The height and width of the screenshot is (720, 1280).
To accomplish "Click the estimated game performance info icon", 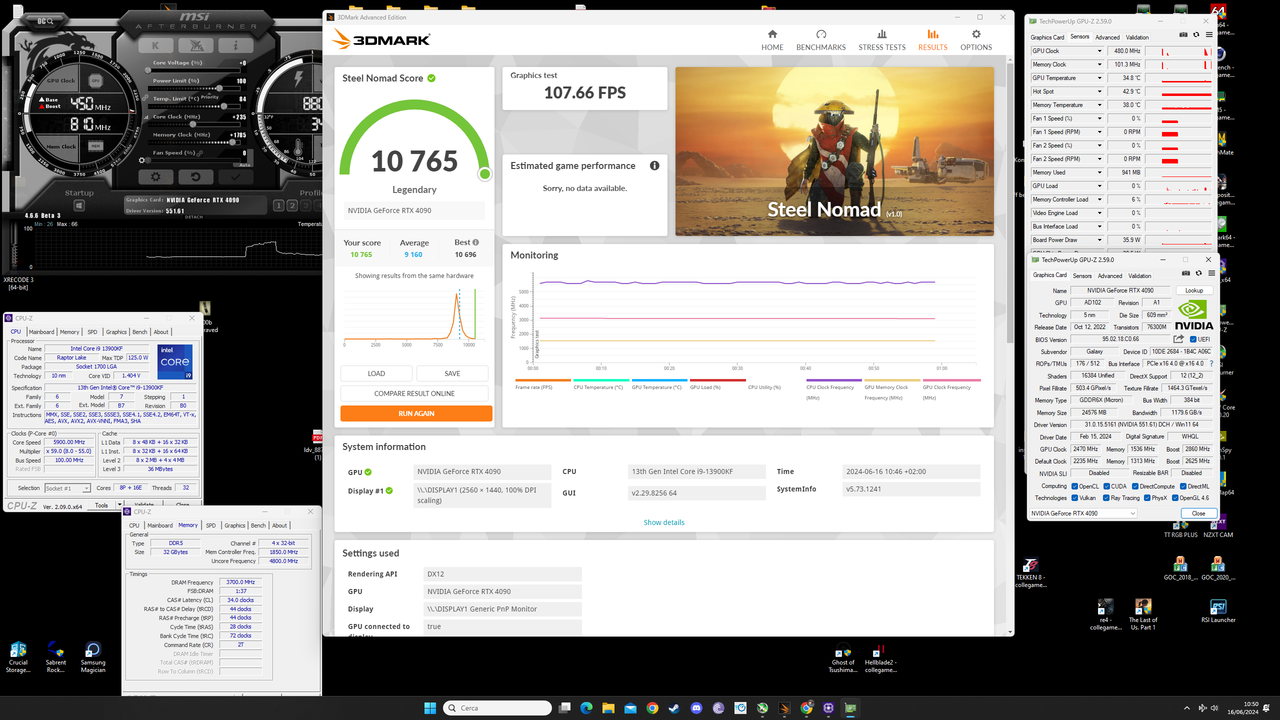I will coord(655,166).
